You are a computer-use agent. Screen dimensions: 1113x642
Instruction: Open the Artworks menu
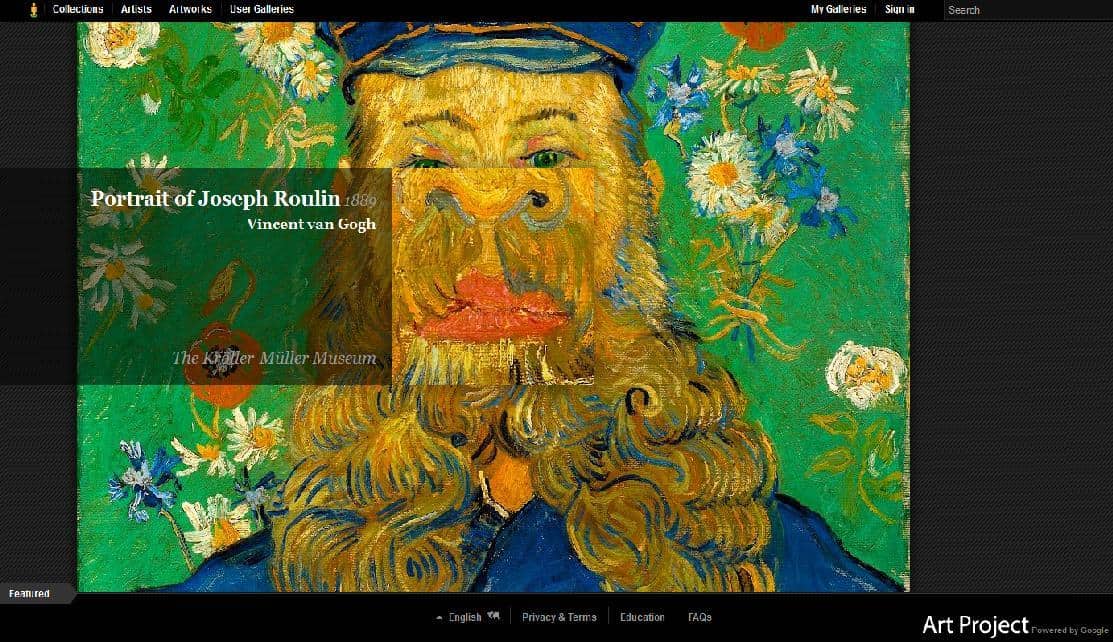click(190, 9)
